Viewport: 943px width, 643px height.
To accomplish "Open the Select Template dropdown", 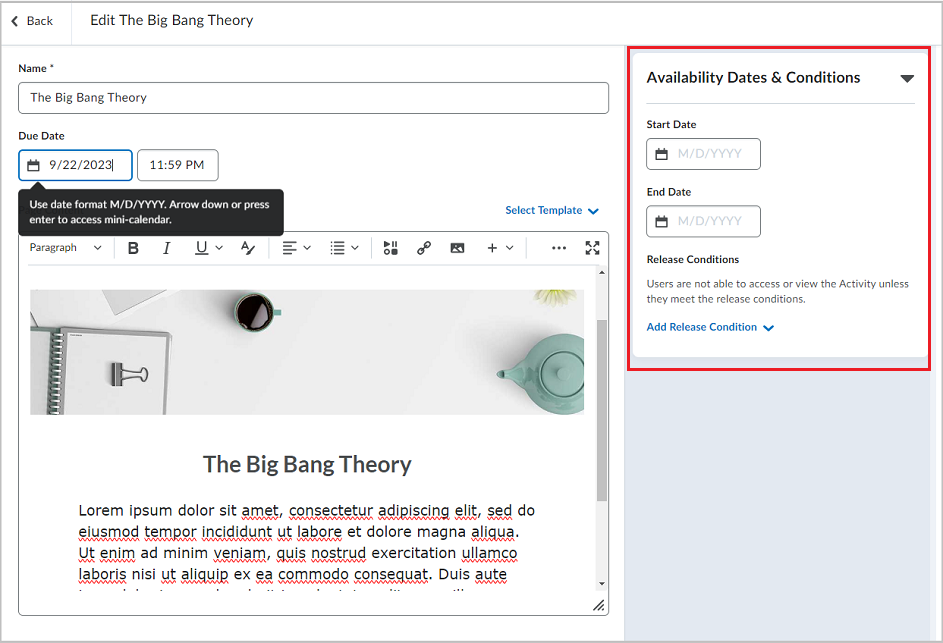I will pos(551,211).
